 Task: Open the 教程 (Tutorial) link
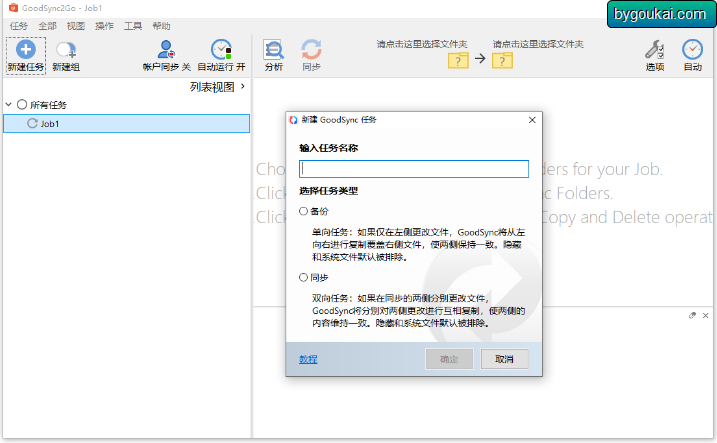tap(308, 359)
